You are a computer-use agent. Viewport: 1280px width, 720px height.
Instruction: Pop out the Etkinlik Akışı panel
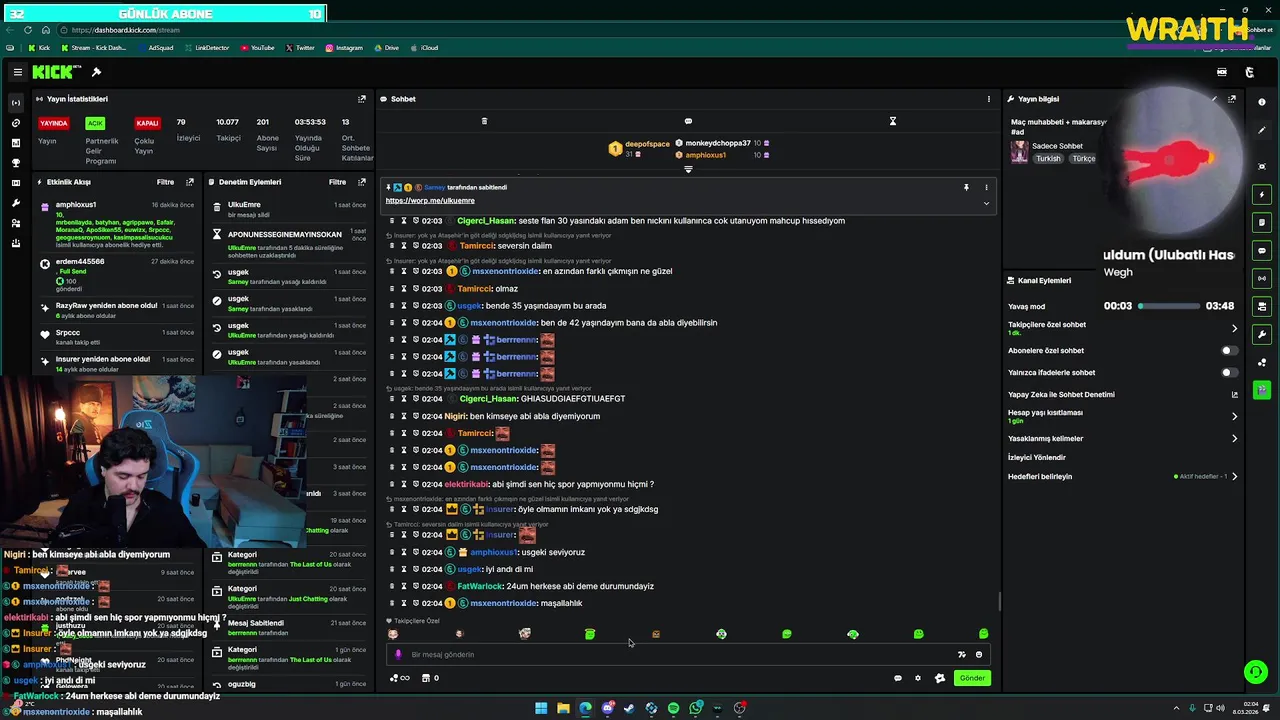[x=190, y=182]
